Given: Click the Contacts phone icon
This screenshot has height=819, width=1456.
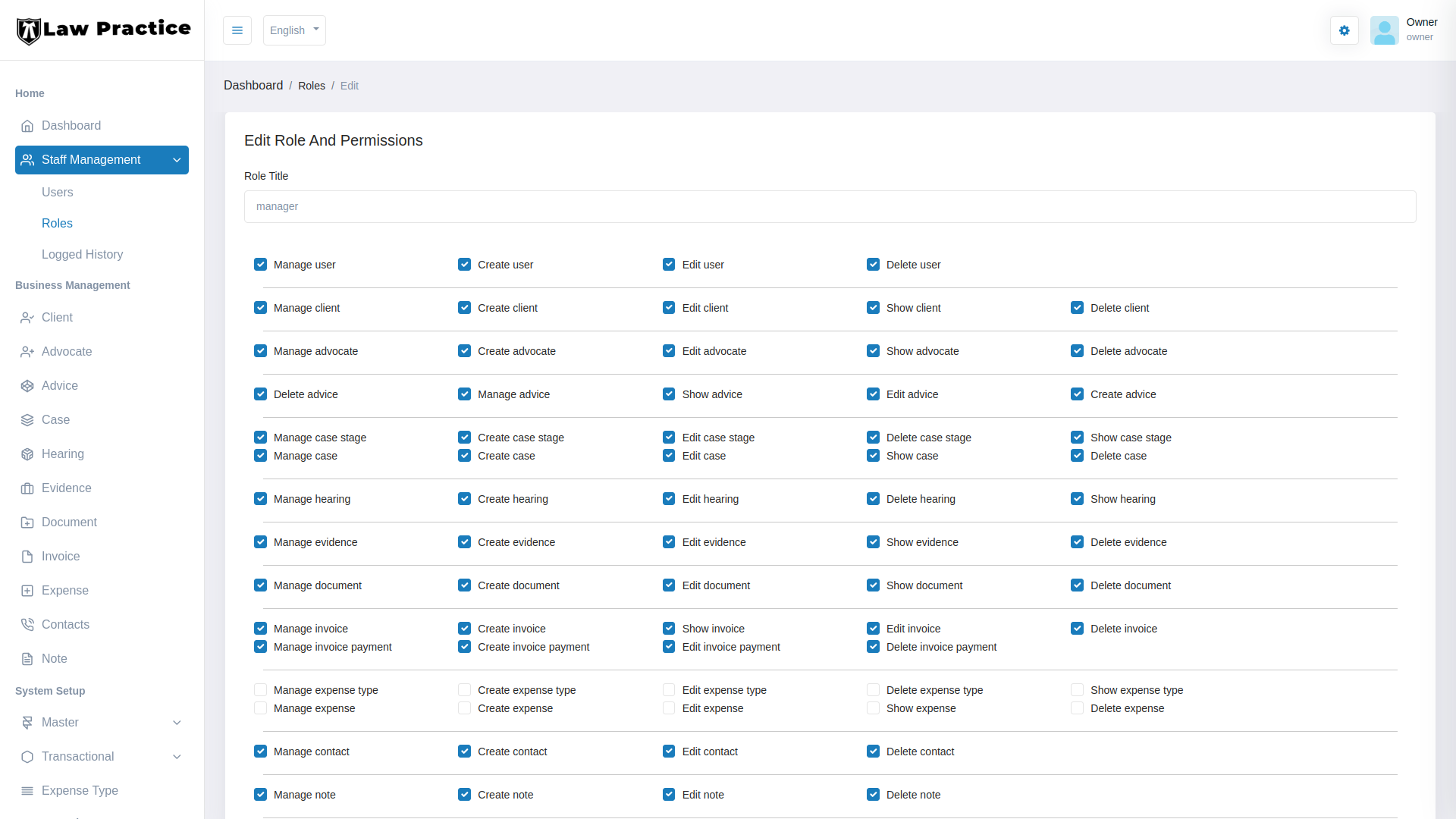Looking at the screenshot, I should (x=27, y=625).
